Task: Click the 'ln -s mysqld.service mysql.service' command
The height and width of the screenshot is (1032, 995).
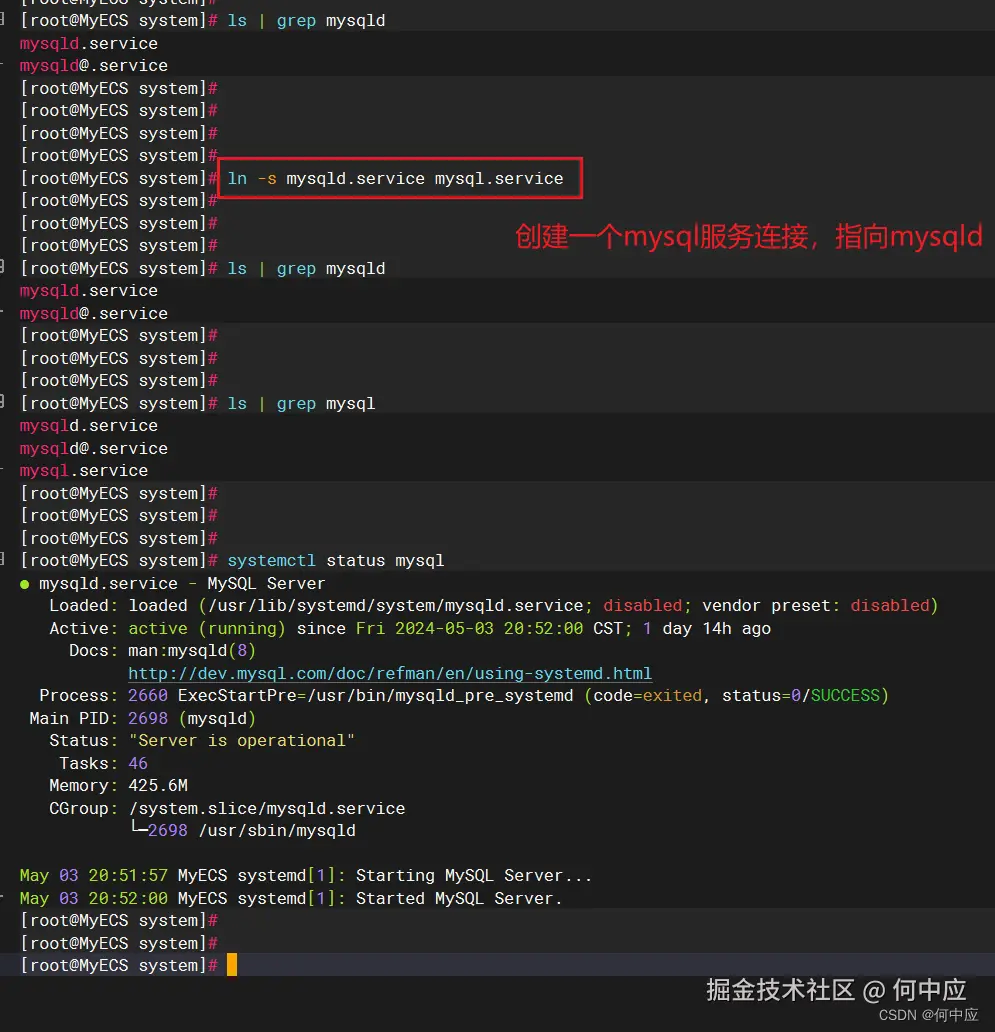Action: [x=395, y=178]
